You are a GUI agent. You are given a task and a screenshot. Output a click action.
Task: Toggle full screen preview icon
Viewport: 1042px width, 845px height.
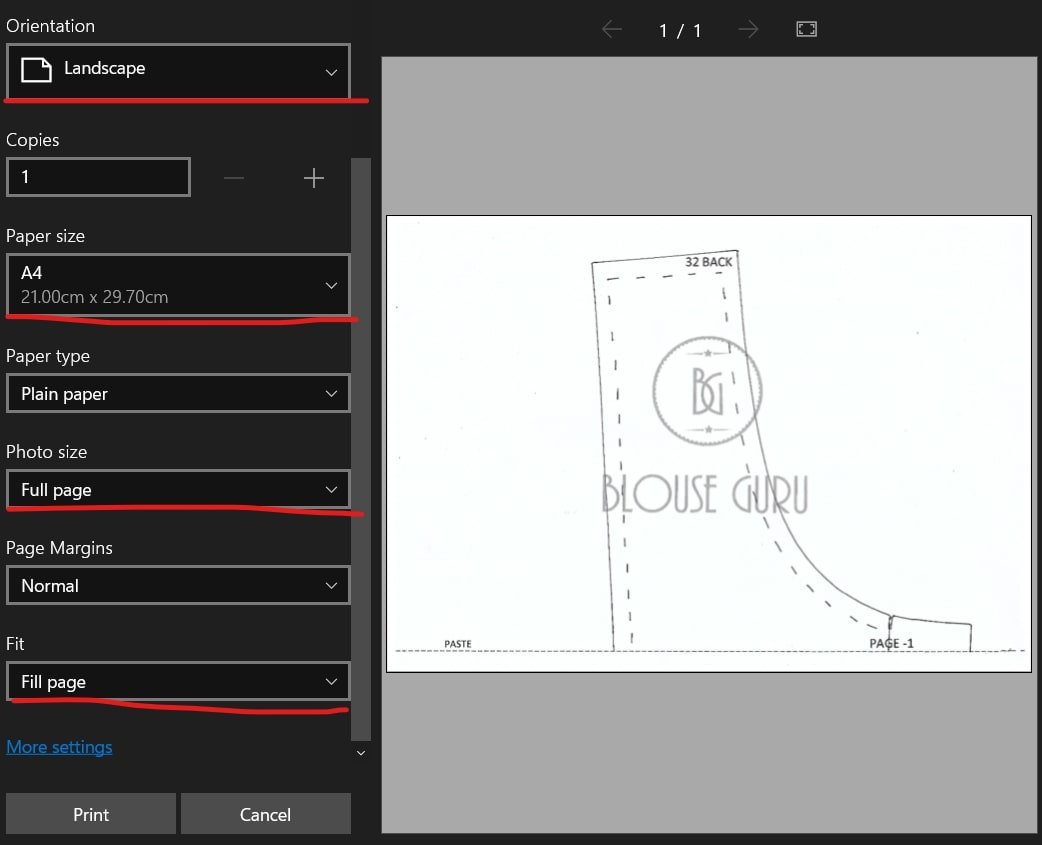click(806, 29)
